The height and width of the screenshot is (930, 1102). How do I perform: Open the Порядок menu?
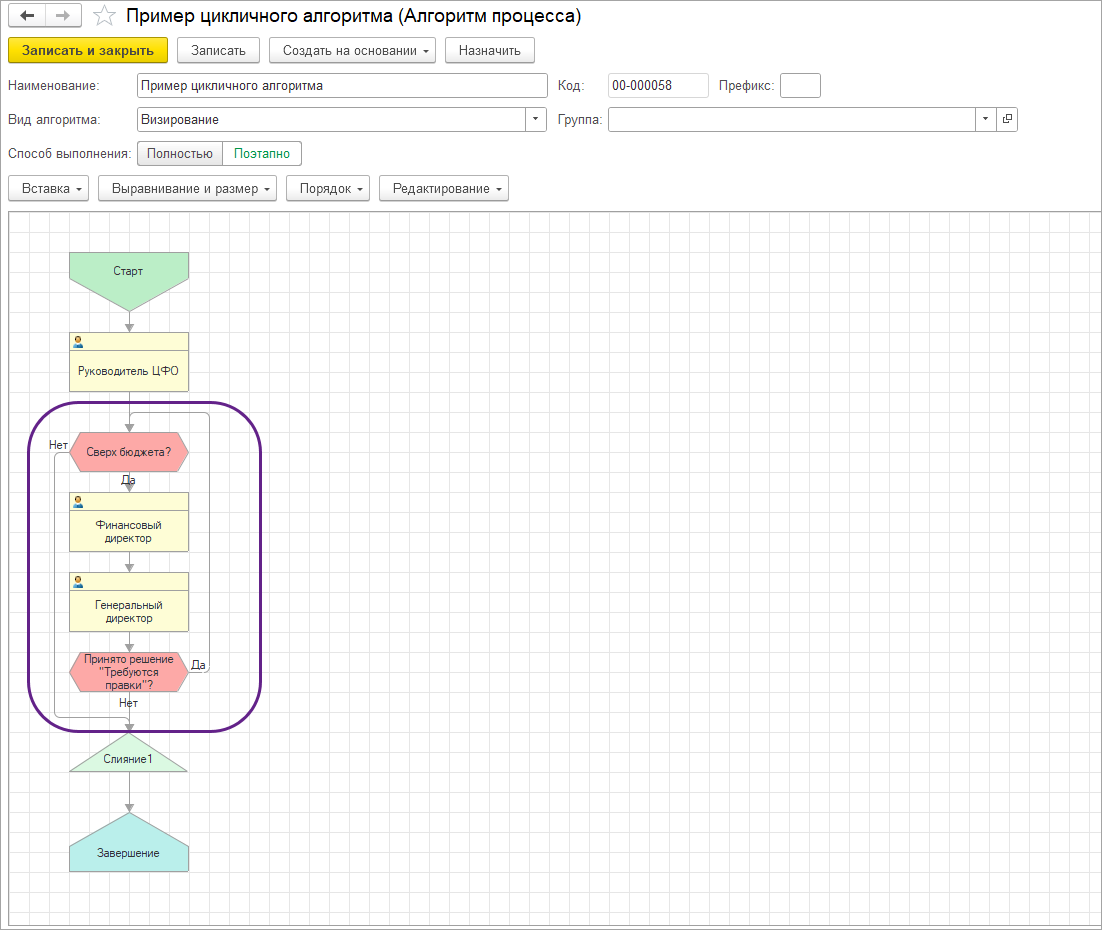pyautogui.click(x=328, y=188)
